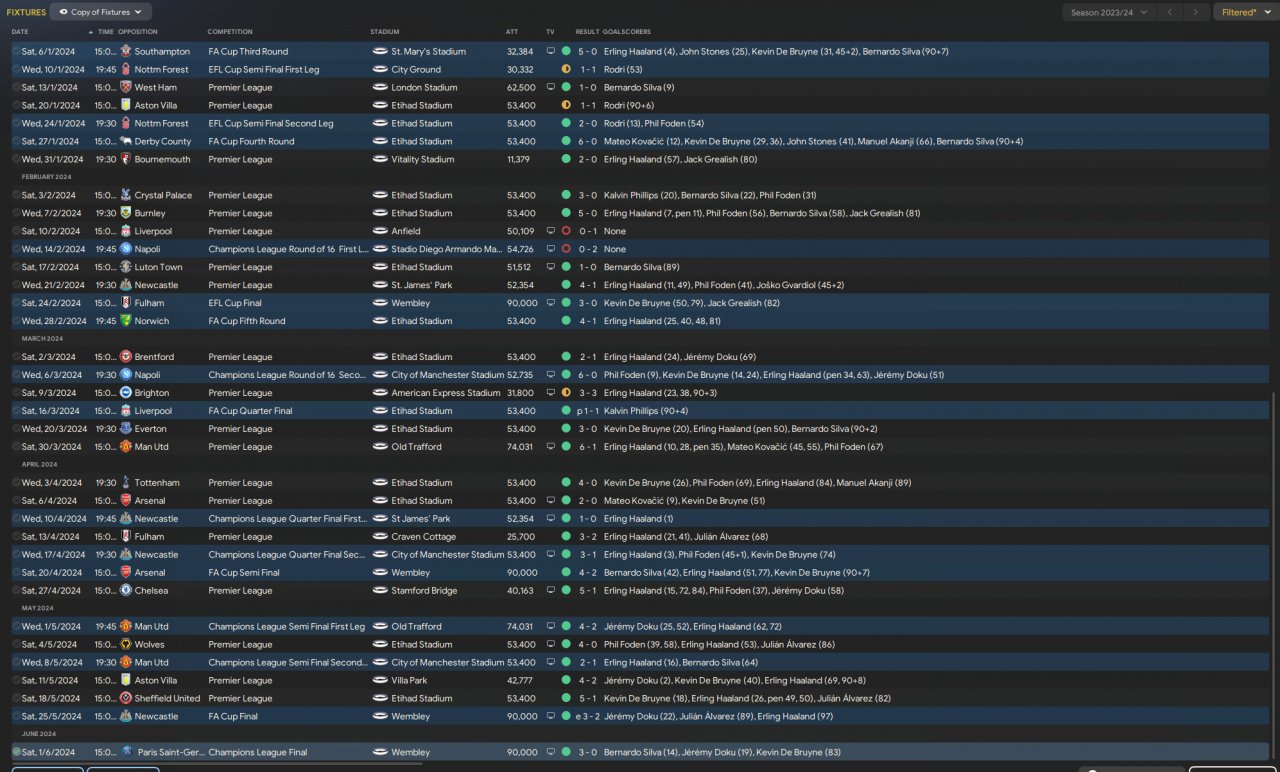Tick the selection circle for the Burnley fixture
Screen dimensions: 1280x772
pos(16,213)
